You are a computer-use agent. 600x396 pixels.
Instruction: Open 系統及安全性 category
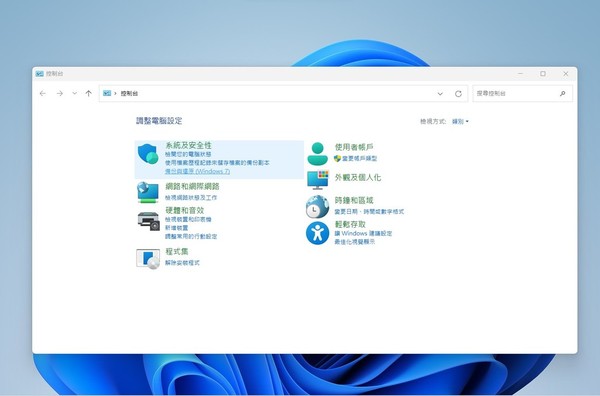tap(188, 145)
